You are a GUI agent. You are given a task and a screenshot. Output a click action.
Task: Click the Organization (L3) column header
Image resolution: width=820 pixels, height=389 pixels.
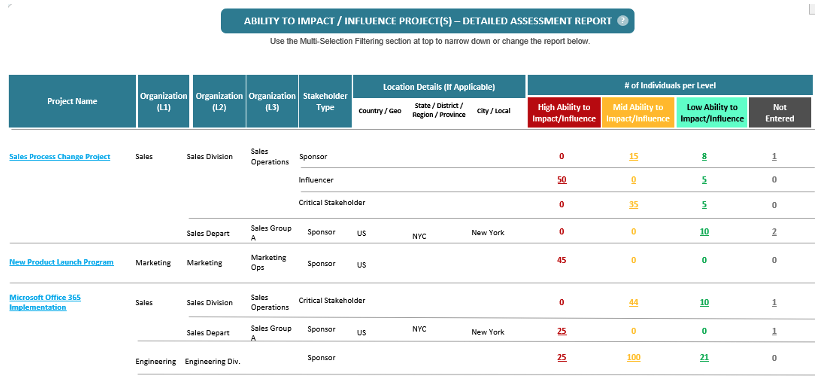[272, 101]
